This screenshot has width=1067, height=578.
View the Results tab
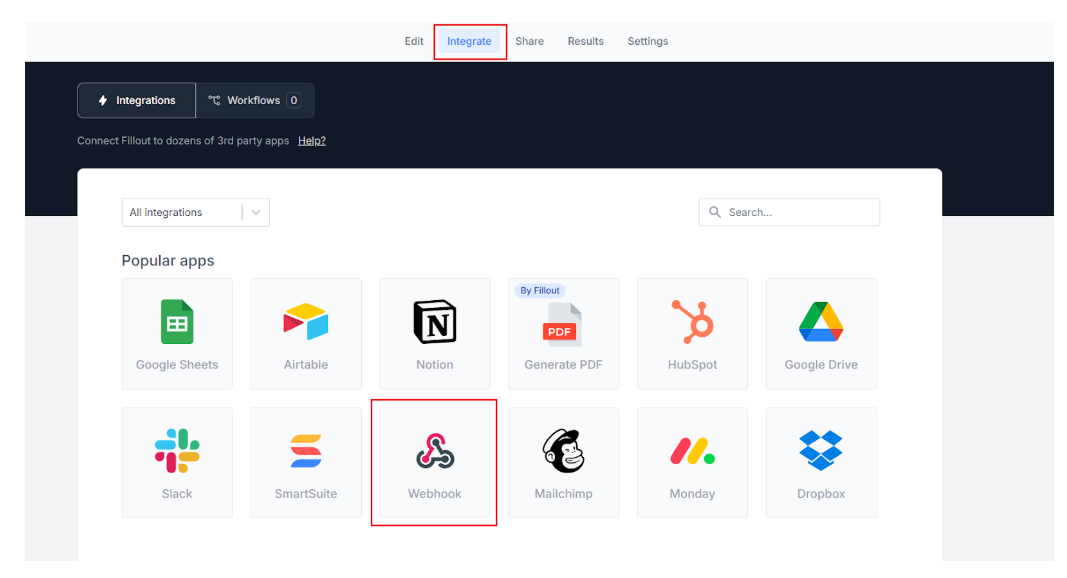pyautogui.click(x=585, y=41)
